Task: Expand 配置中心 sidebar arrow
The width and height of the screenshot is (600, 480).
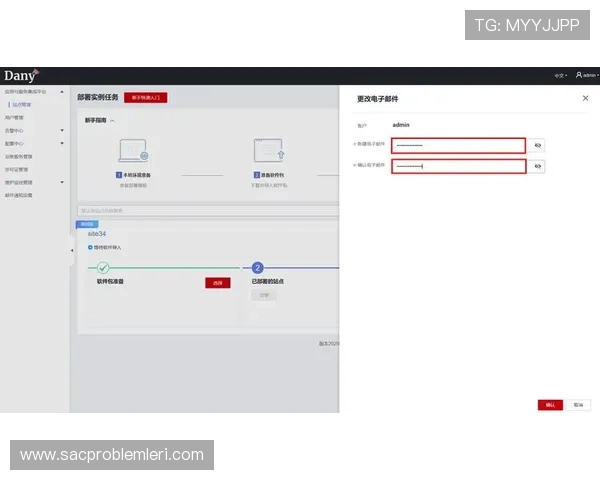Action: [x=62, y=144]
